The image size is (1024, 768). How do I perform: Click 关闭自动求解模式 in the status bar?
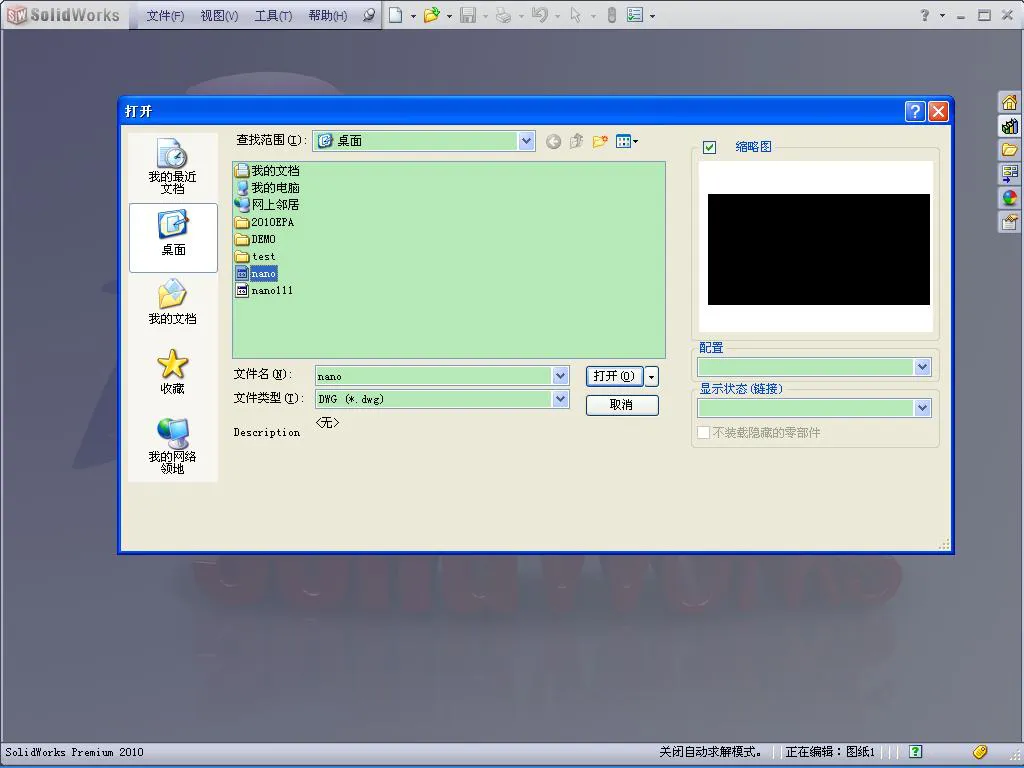711,752
